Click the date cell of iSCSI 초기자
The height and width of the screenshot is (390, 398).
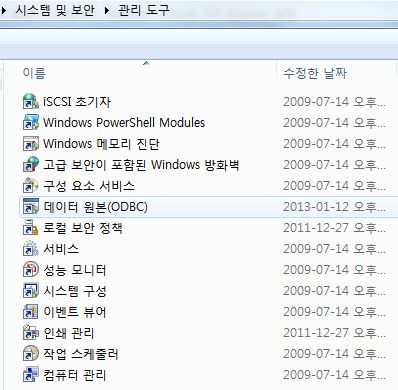(x=334, y=102)
